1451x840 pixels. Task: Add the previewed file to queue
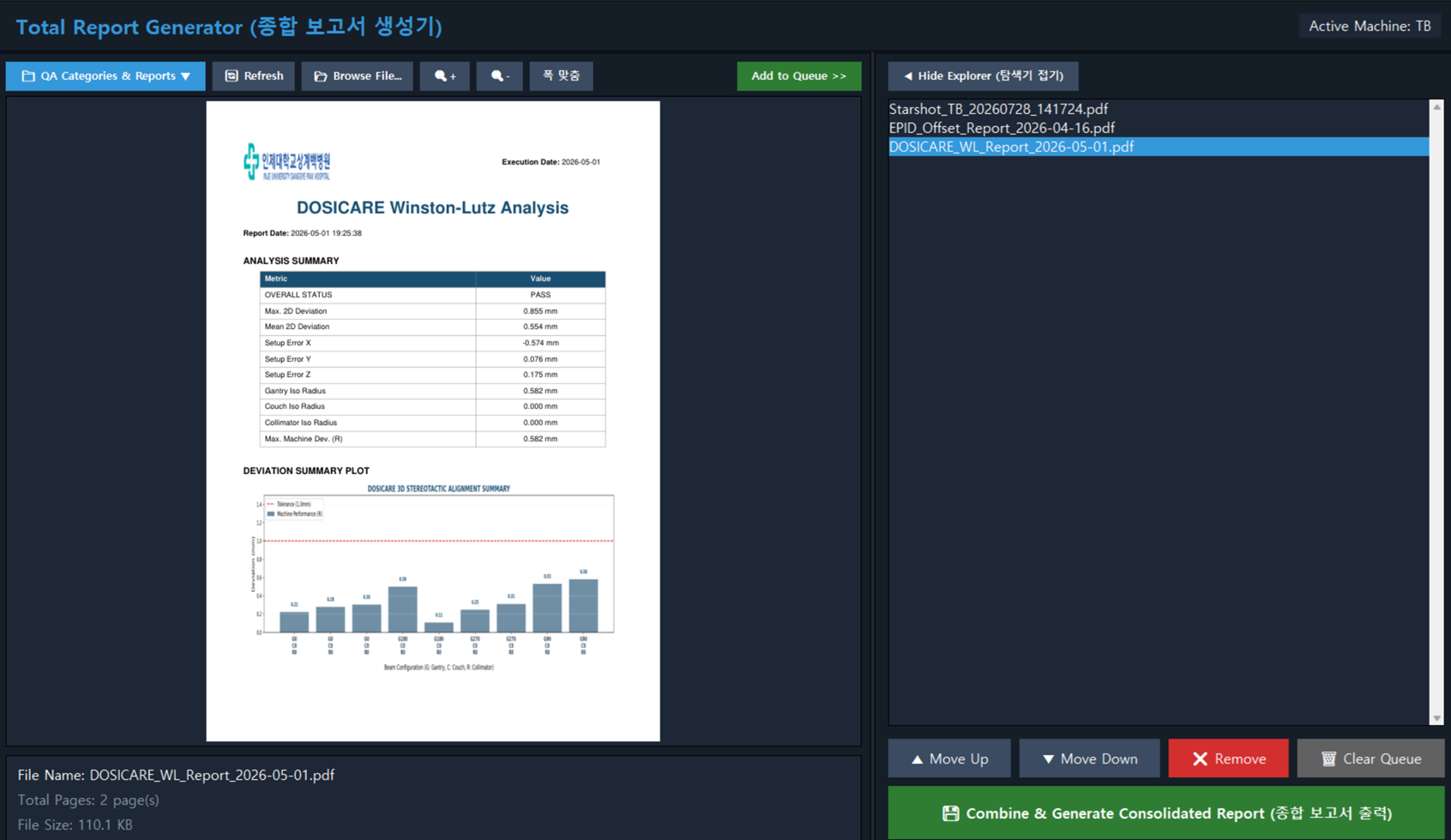798,76
